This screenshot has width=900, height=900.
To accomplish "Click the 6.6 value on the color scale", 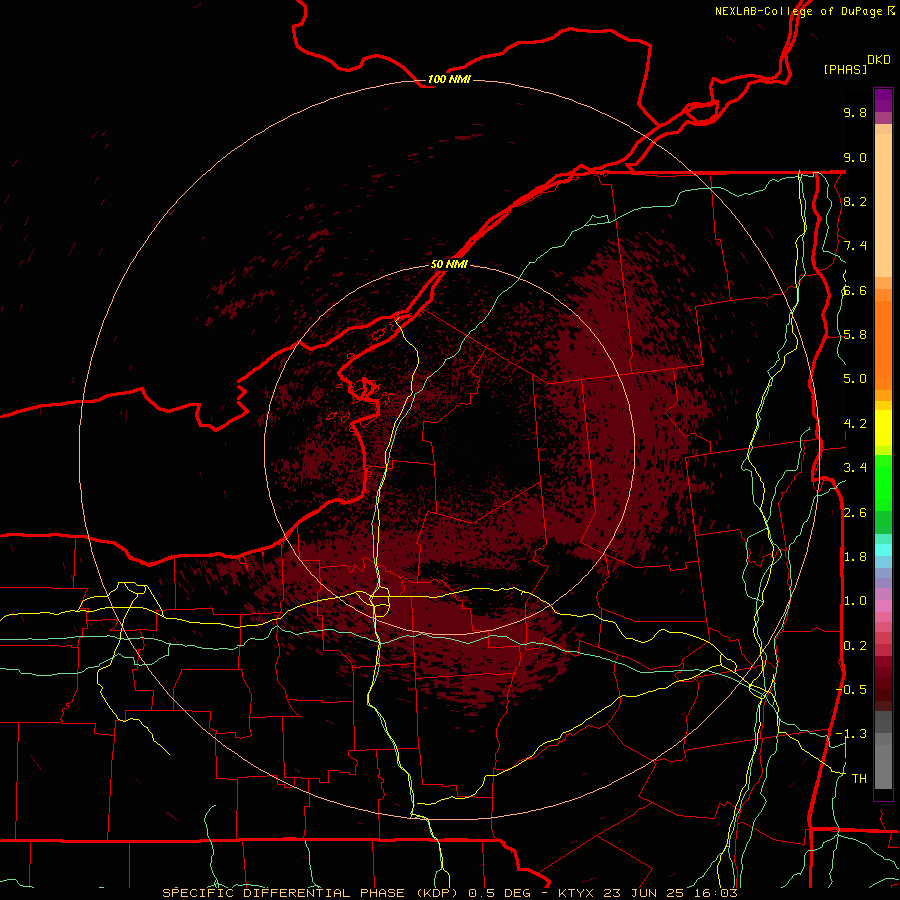I will coord(855,290).
